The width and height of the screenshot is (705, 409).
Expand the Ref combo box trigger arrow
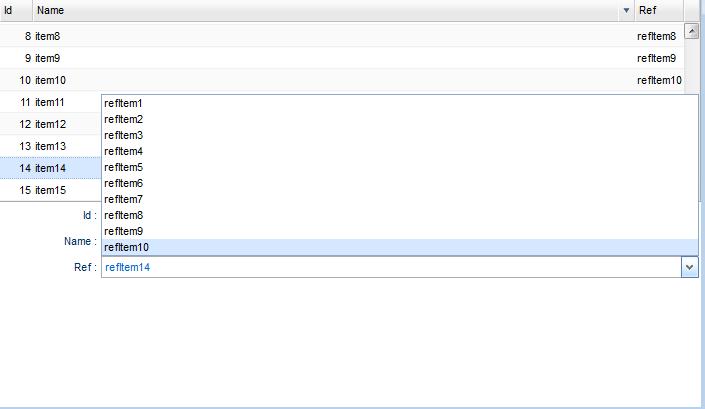[x=689, y=267]
